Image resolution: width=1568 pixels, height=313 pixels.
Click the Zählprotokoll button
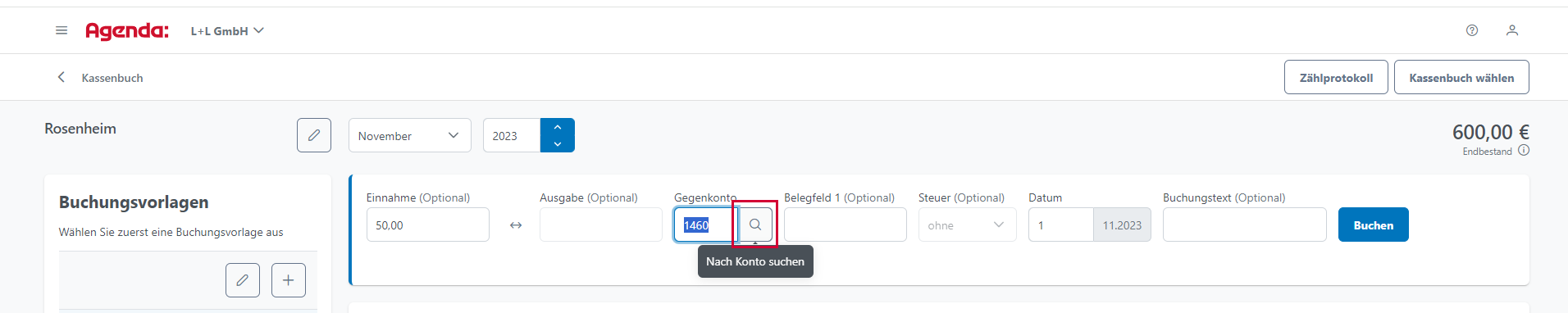pos(1336,77)
